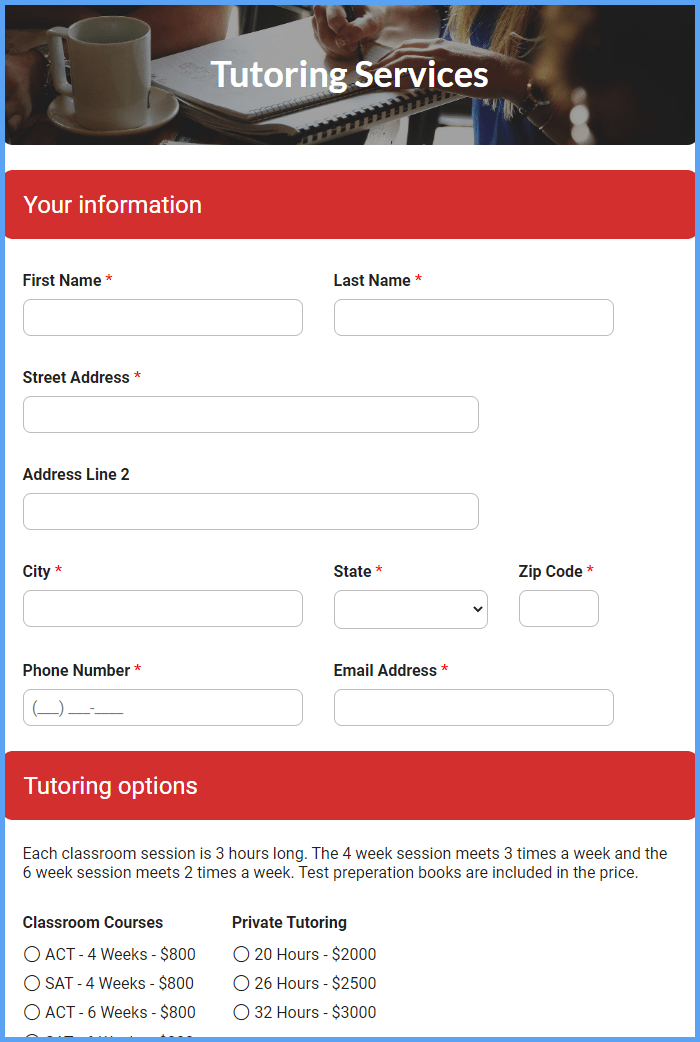Image resolution: width=700 pixels, height=1042 pixels.
Task: Click the City input box
Action: click(163, 609)
